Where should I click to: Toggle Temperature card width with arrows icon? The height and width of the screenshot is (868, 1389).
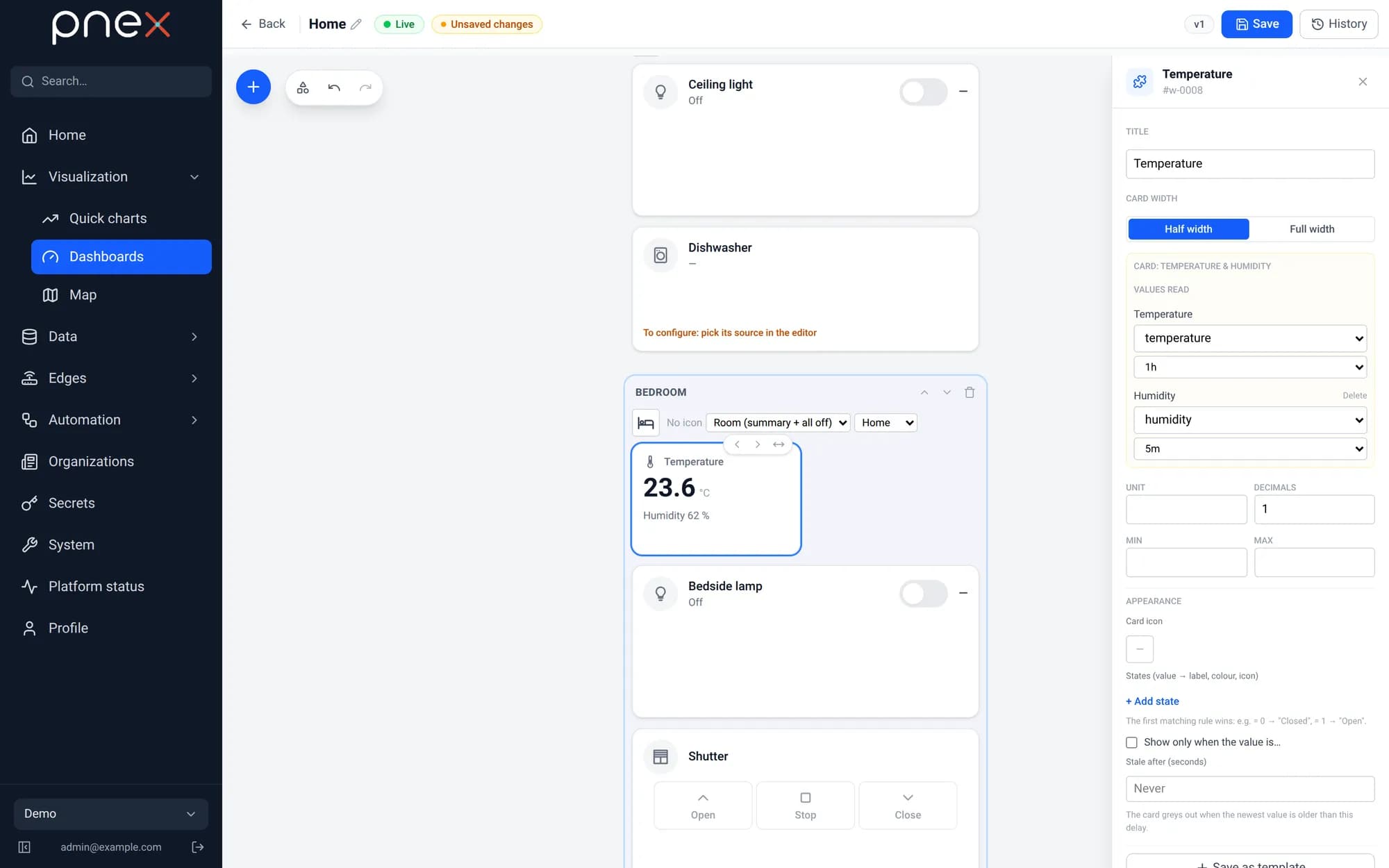(779, 444)
